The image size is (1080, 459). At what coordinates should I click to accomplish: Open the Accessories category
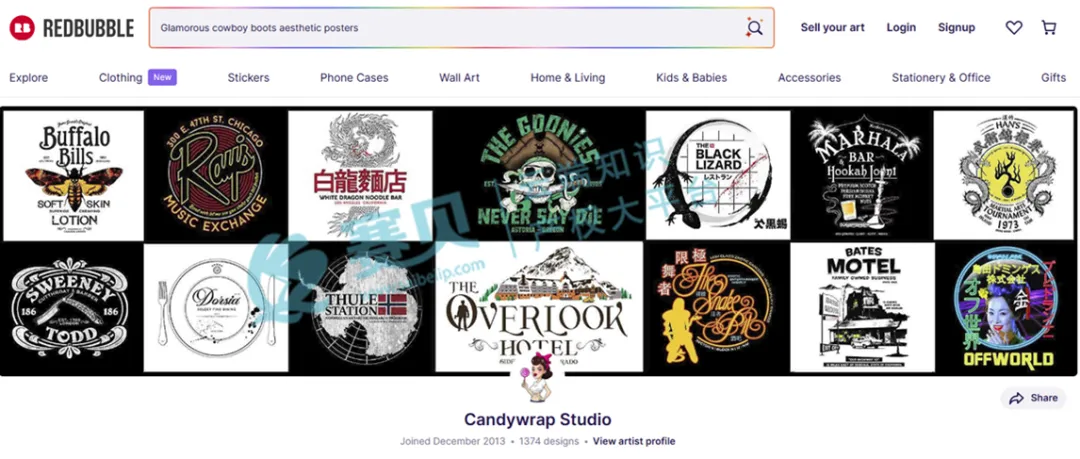809,78
